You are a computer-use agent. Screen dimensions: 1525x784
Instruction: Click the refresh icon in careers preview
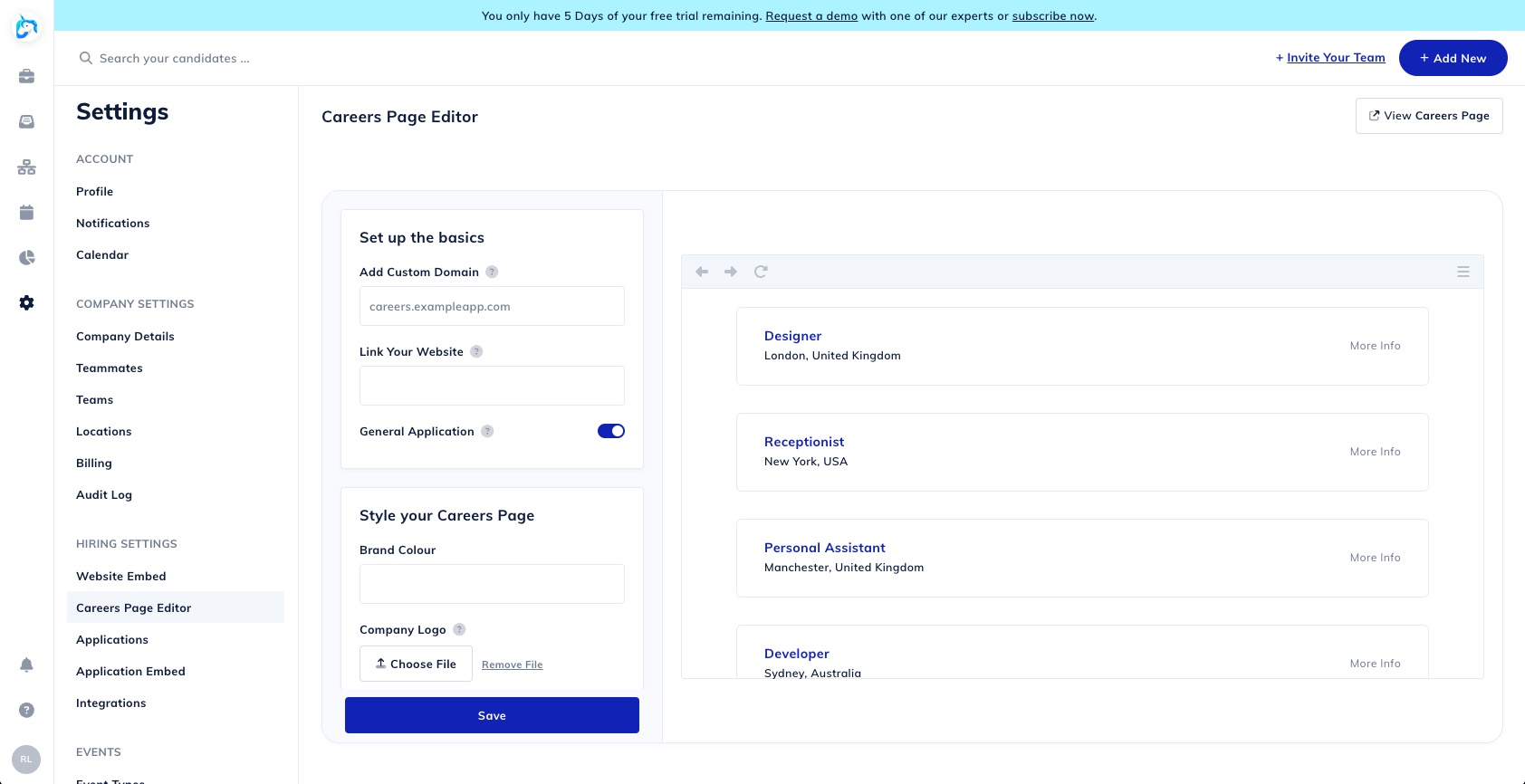(x=761, y=272)
